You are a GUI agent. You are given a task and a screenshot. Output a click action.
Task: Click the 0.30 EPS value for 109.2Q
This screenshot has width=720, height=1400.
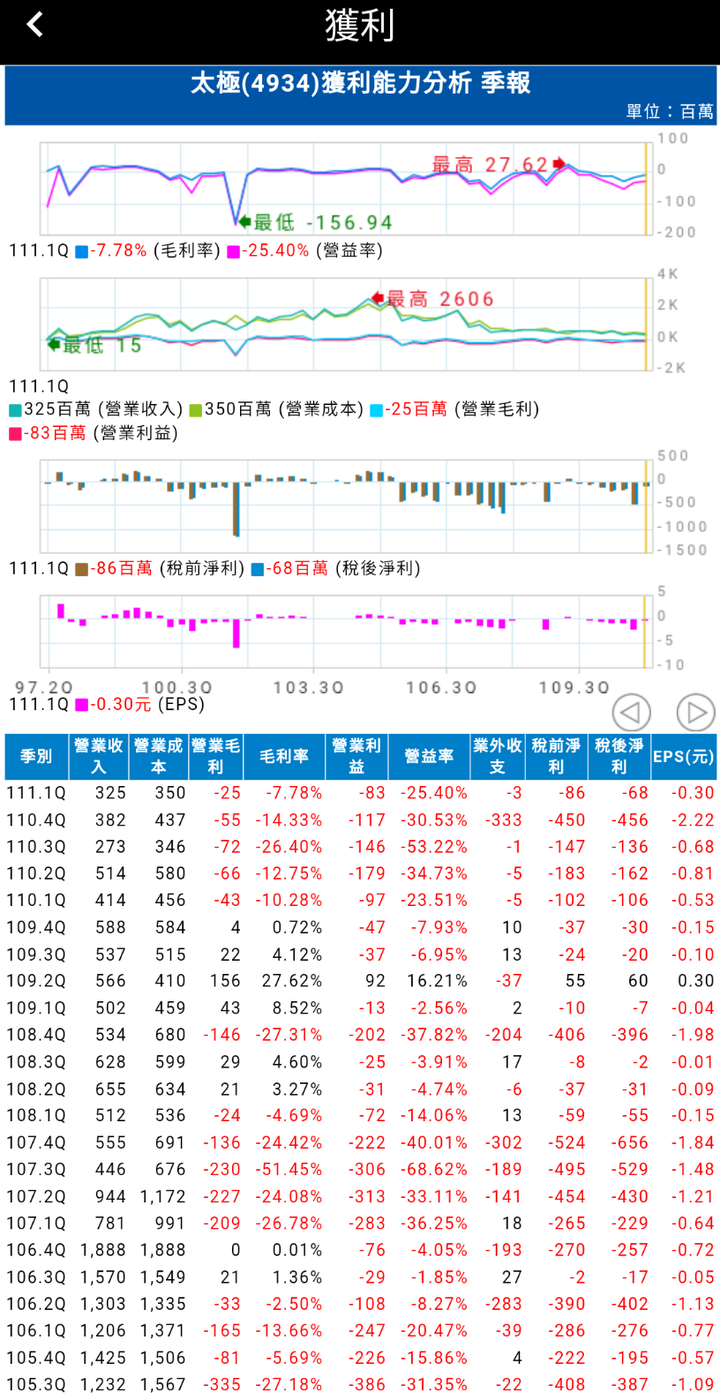click(x=694, y=982)
